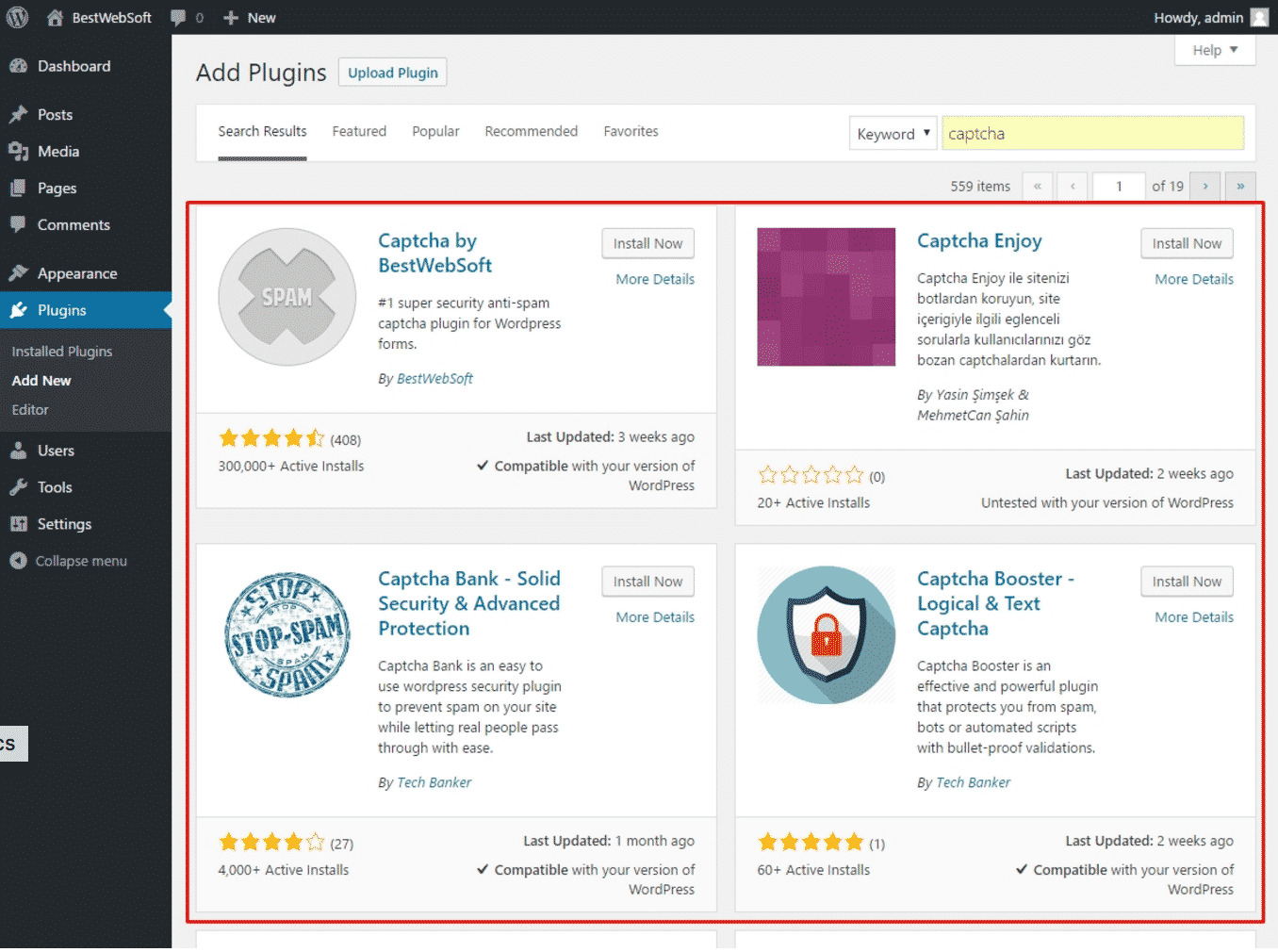Click the Users person icon

point(18,451)
